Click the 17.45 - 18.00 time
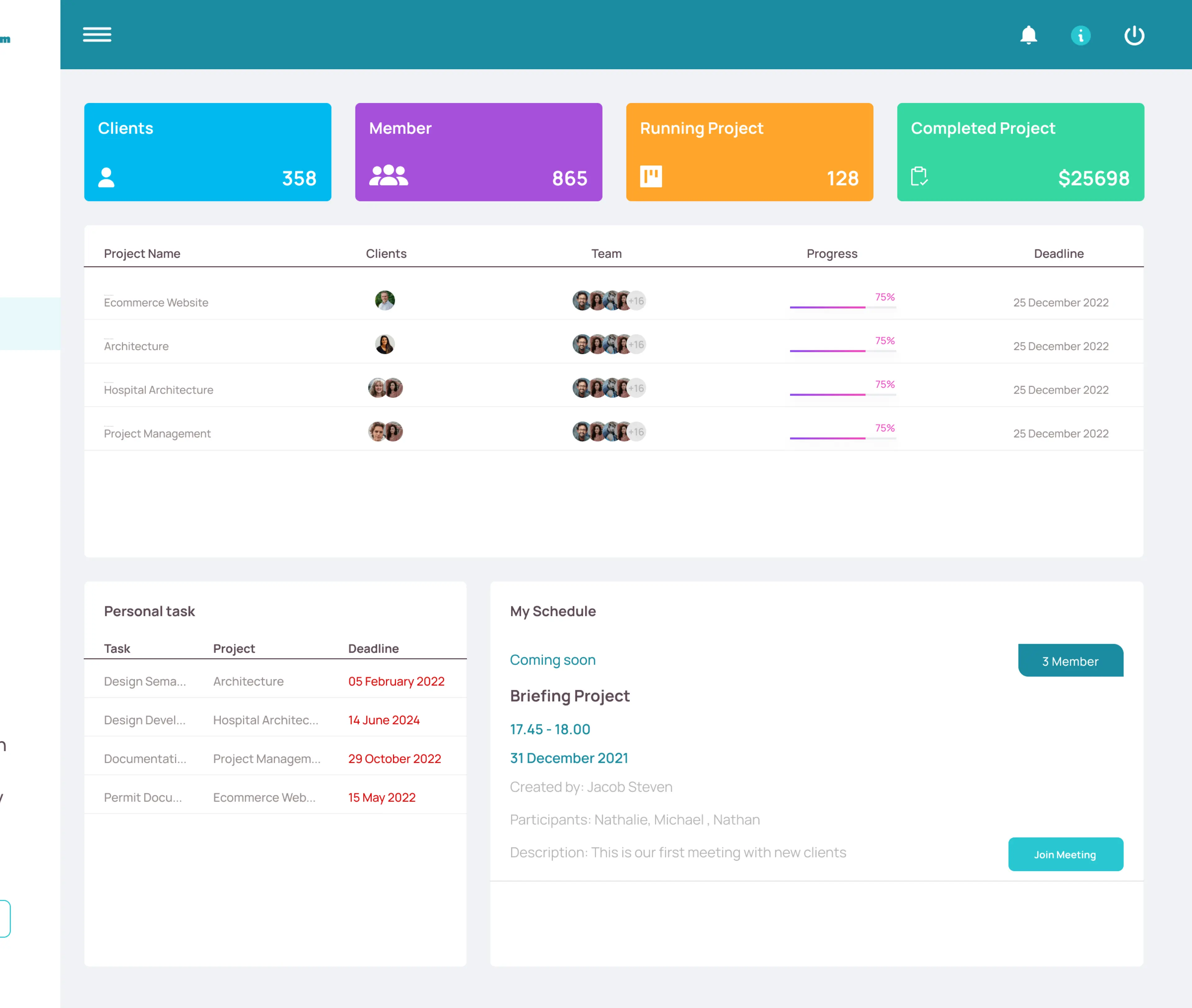 (x=550, y=729)
